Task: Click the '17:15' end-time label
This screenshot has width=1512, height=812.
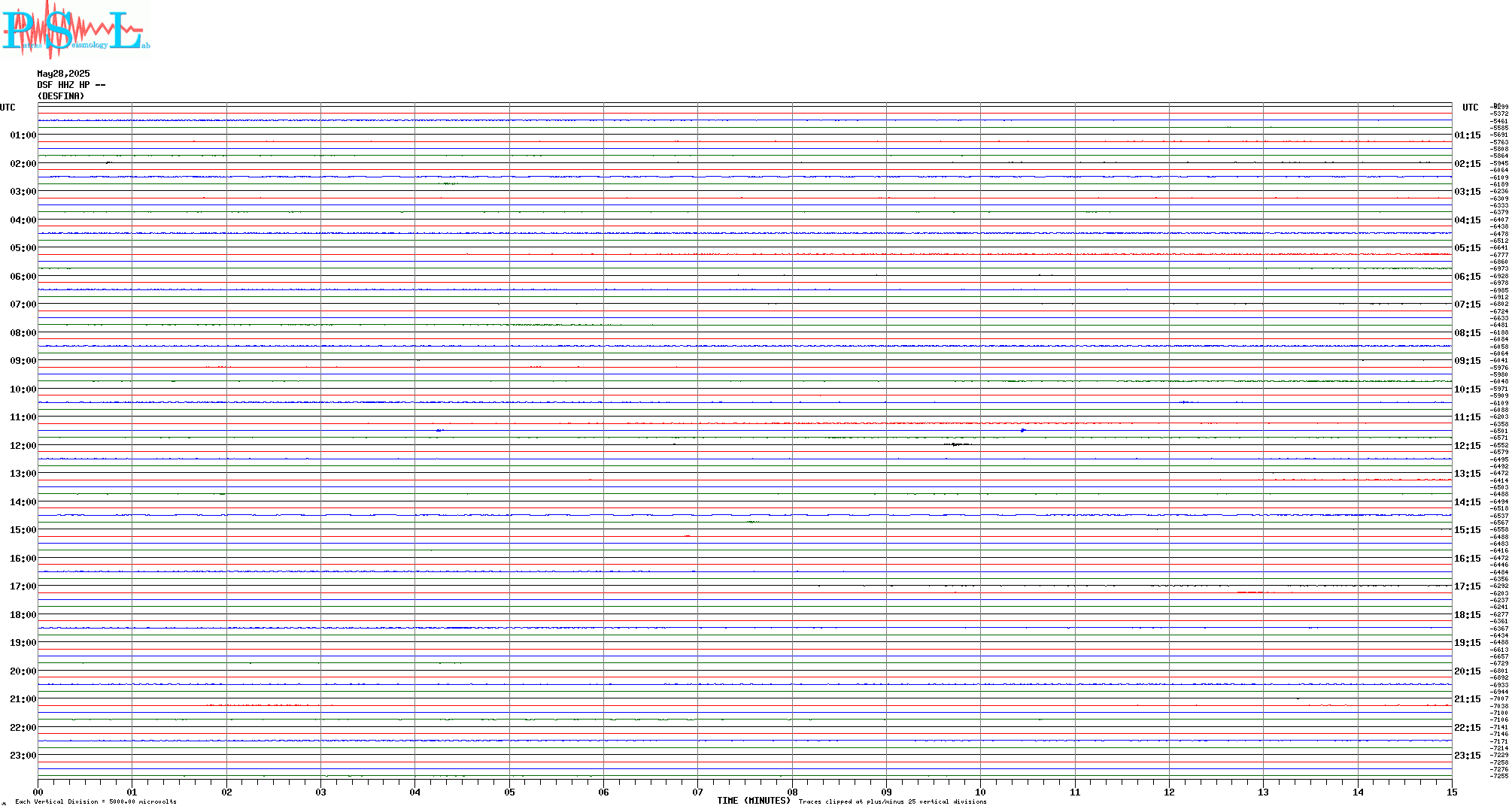Action: click(x=1468, y=586)
